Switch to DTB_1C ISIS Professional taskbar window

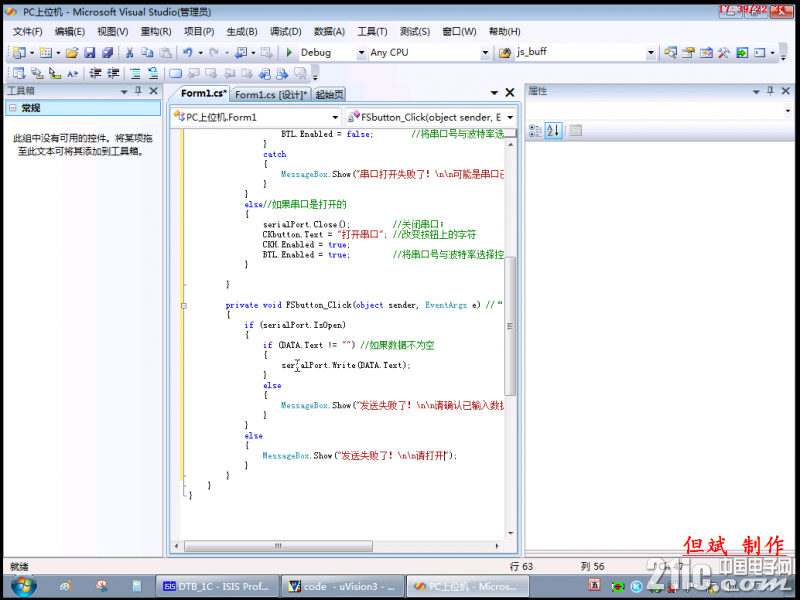click(x=217, y=587)
